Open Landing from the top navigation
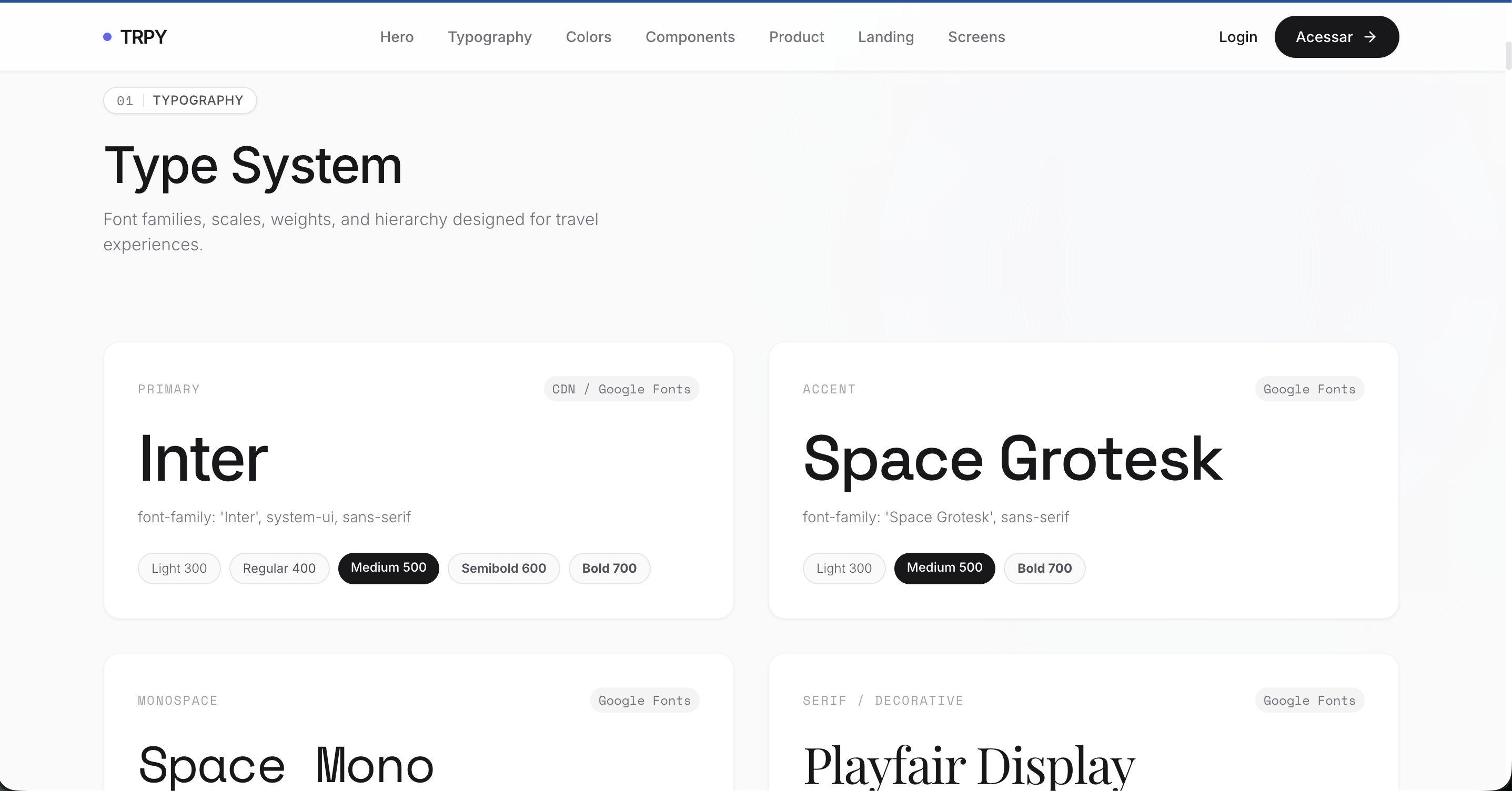1512x791 pixels. click(886, 37)
